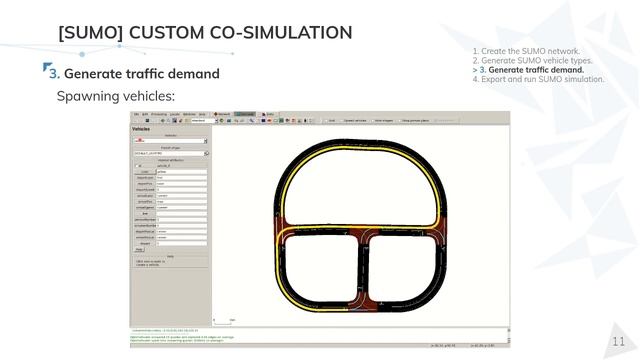Image resolution: width=640 pixels, height=360 pixels.
Task: Click the dark blue route mode icon
Action: [263, 121]
